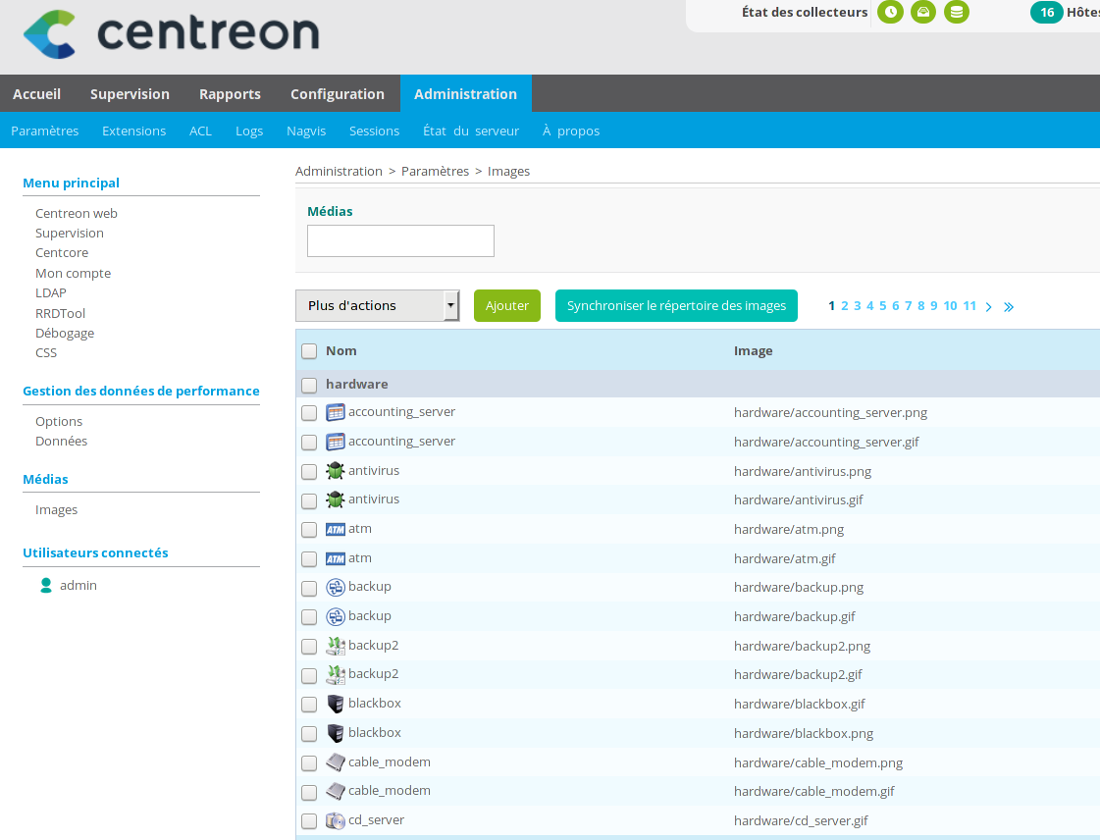Open the poller inbox status icon
1100x840 pixels.
pyautogui.click(x=923, y=13)
